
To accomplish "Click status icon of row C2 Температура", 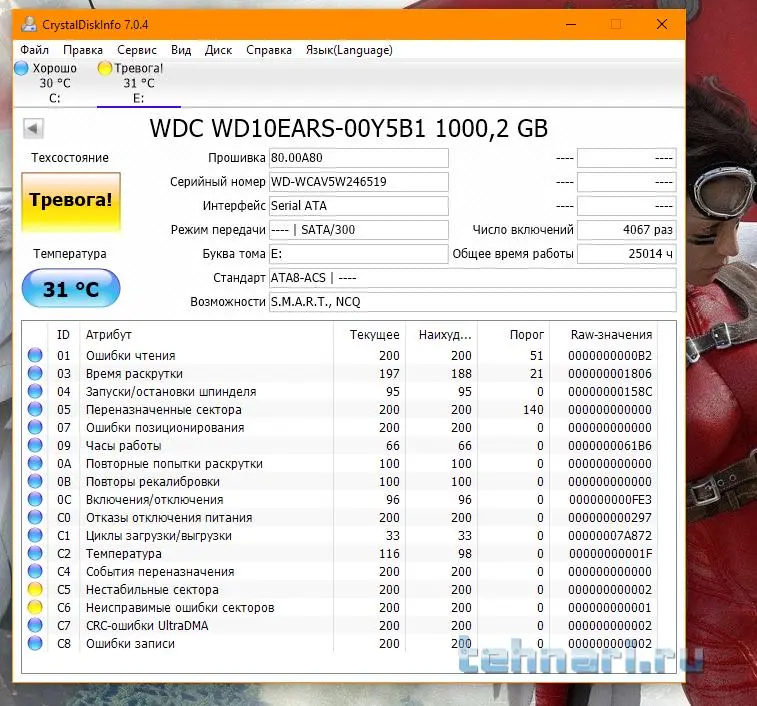I will coord(35,553).
